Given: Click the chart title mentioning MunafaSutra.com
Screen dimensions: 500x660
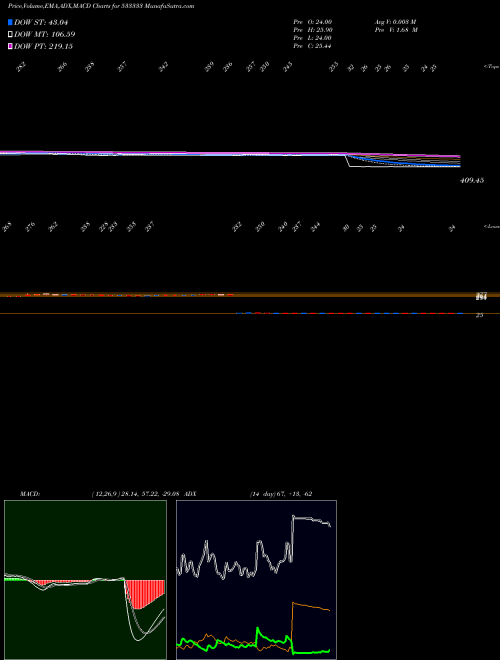Looking at the screenshot, I should (101, 6).
